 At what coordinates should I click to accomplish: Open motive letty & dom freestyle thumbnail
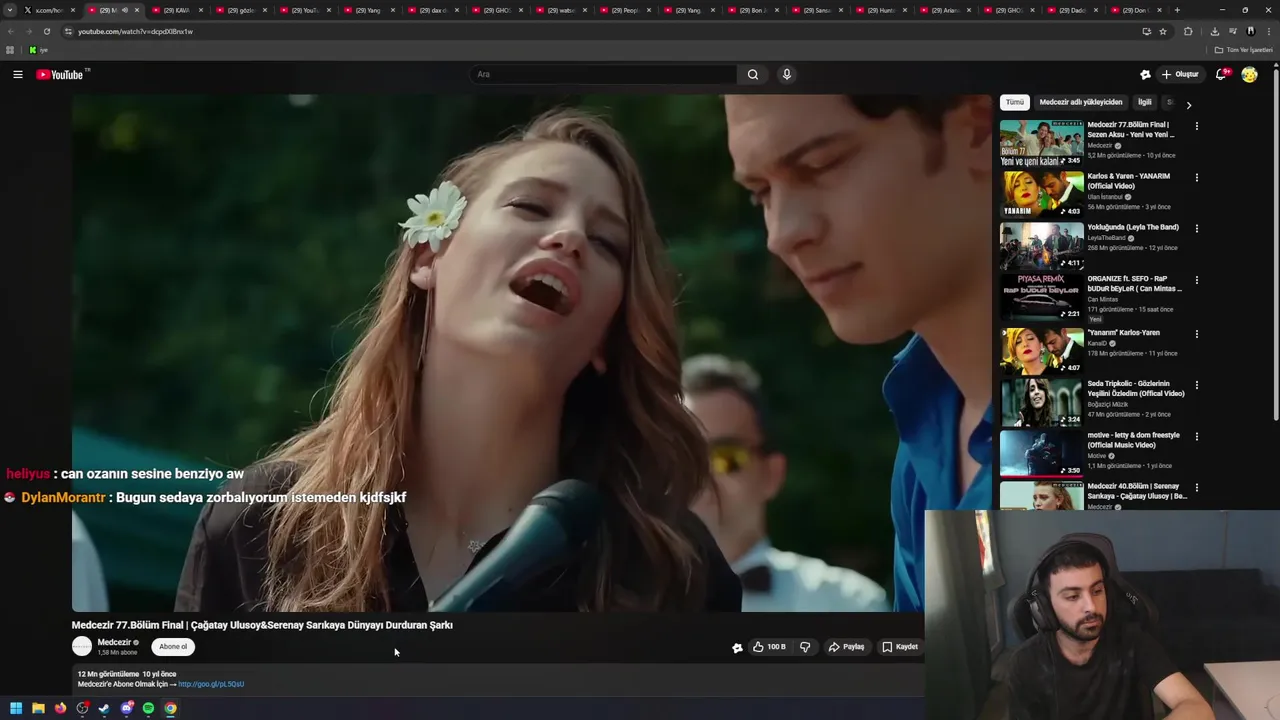(x=1041, y=453)
